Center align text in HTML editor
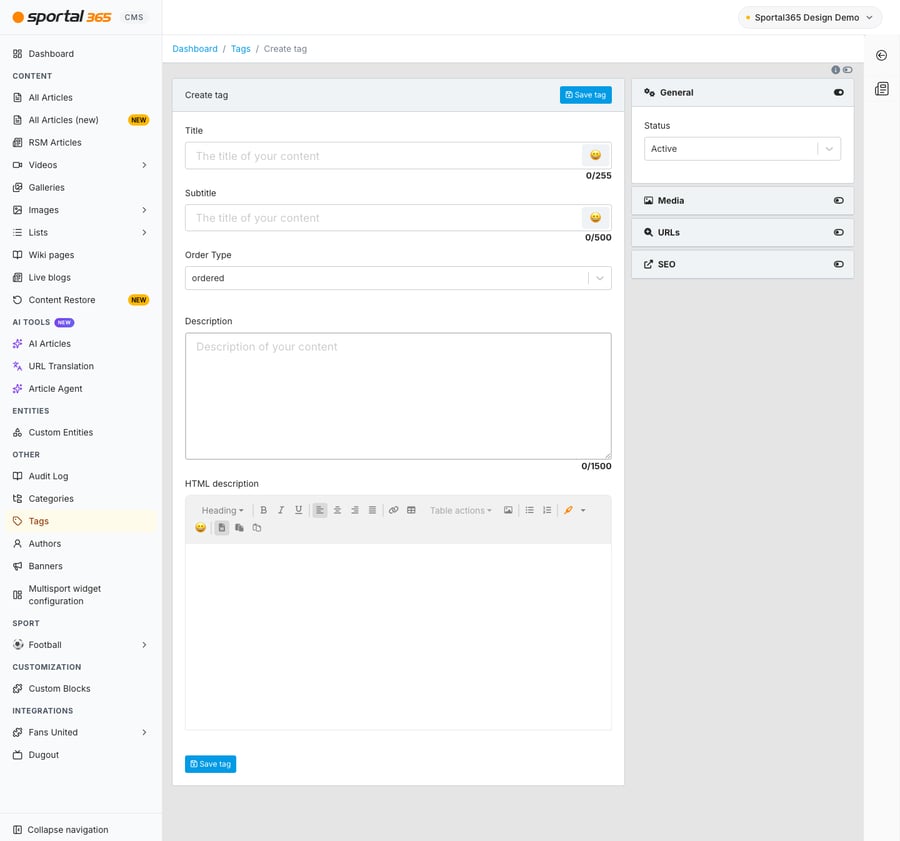The height and width of the screenshot is (841, 900). point(338,510)
